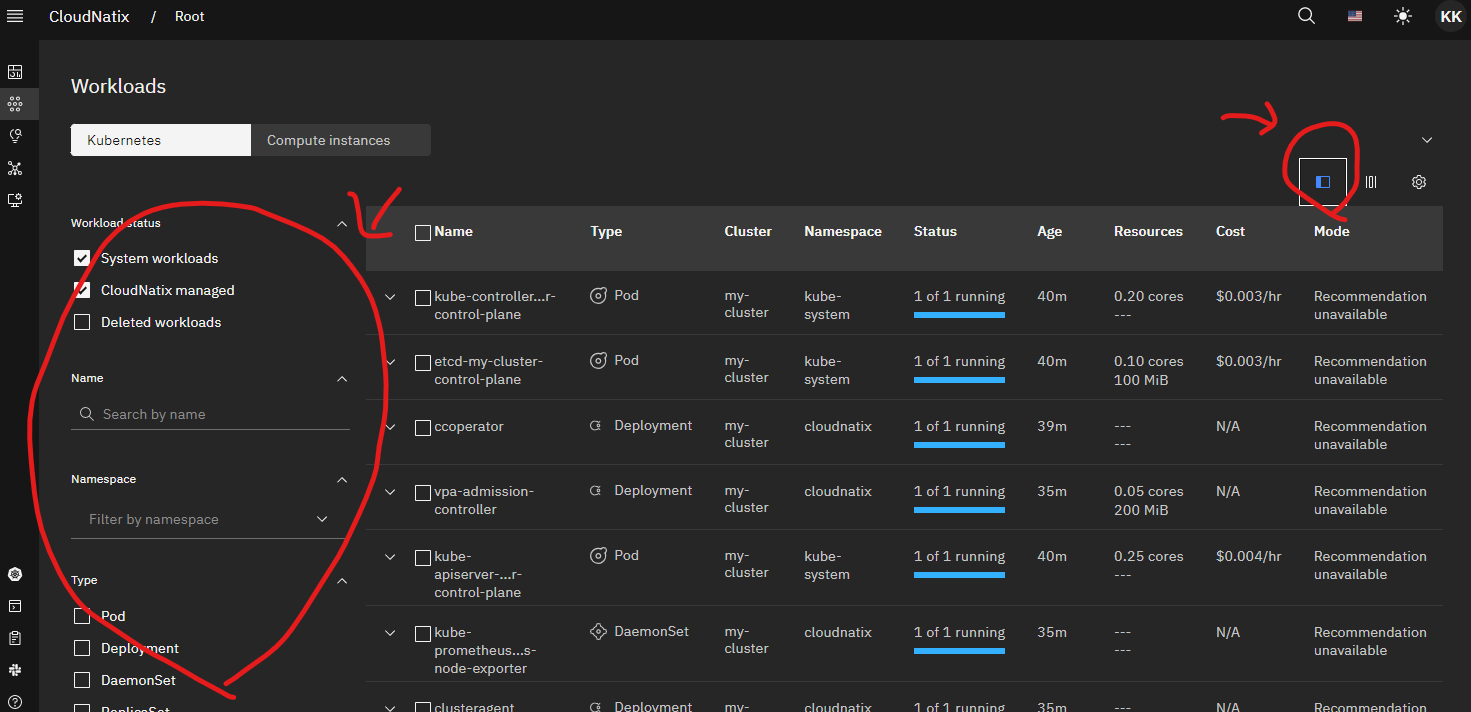Open the column chooser icon

tap(1371, 182)
